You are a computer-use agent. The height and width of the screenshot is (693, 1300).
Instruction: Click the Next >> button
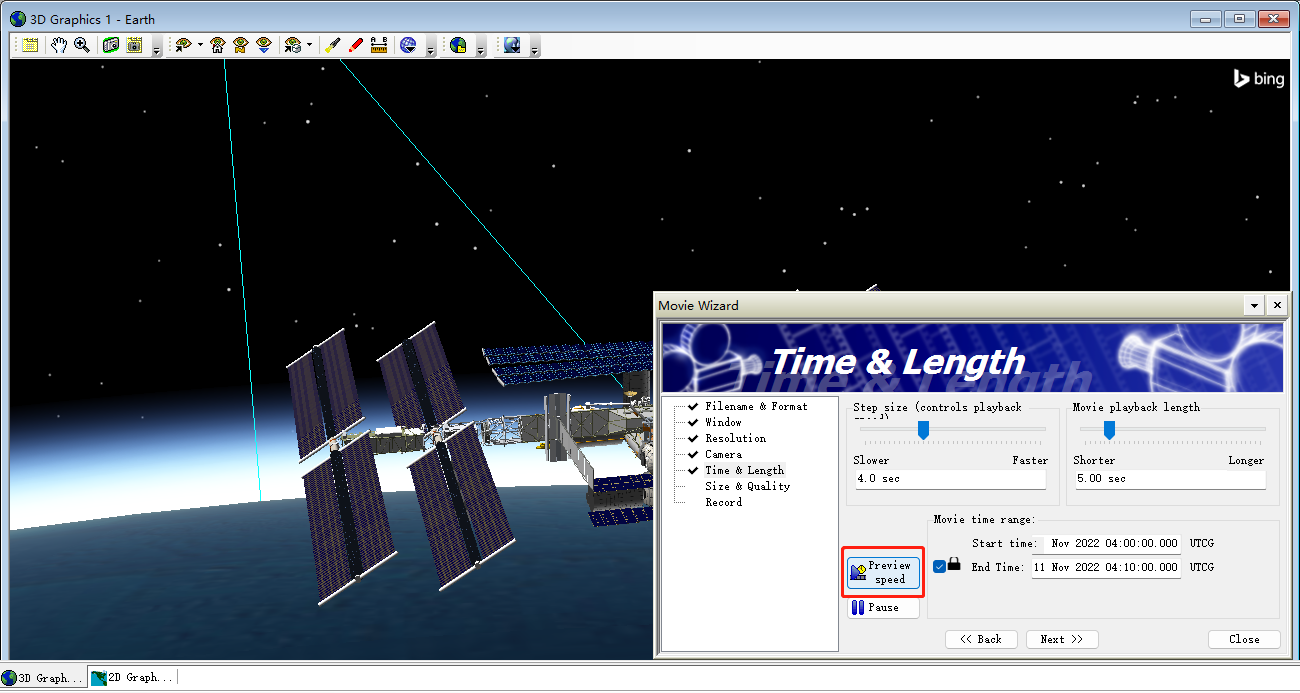(x=1061, y=639)
